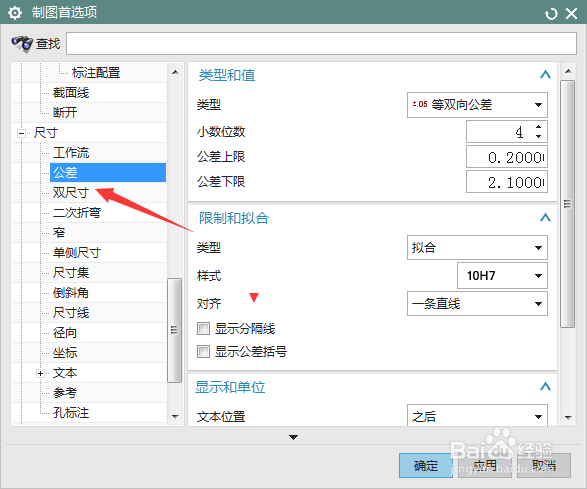
Task: Close the 制图首选项 dialog
Action: [x=571, y=14]
